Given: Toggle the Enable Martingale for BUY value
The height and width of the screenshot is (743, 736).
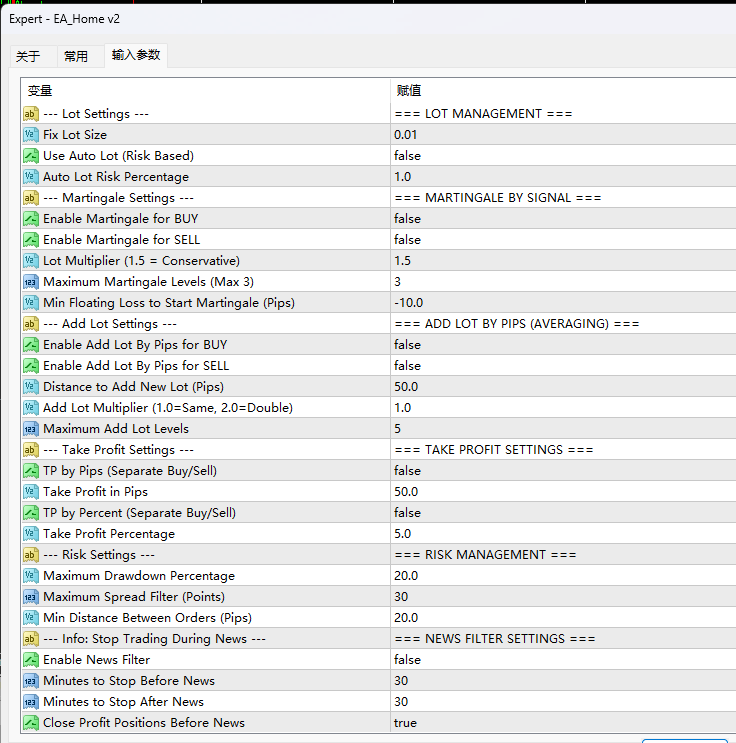Looking at the screenshot, I should [x=407, y=219].
